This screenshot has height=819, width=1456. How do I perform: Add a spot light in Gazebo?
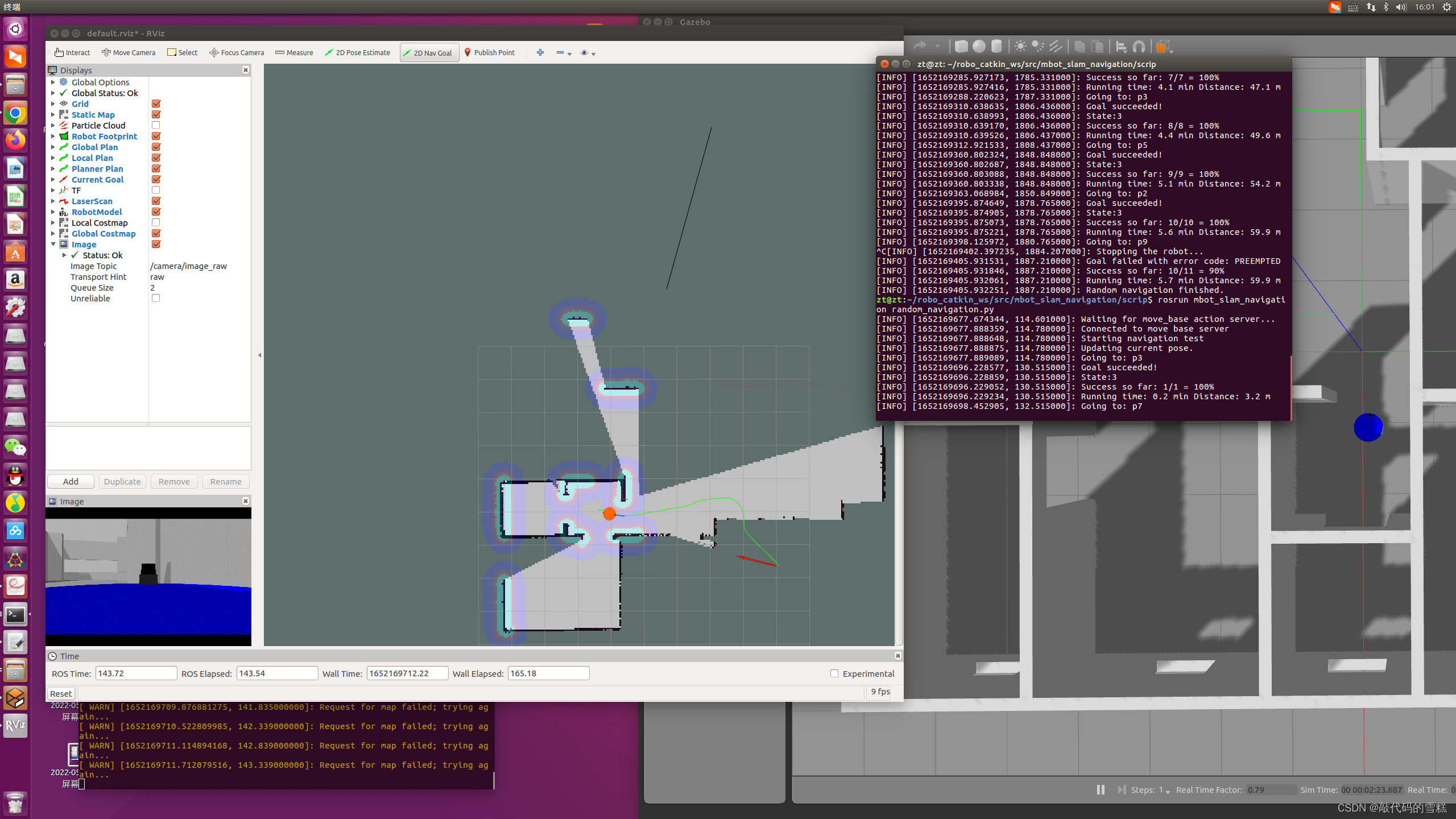[x=1038, y=47]
